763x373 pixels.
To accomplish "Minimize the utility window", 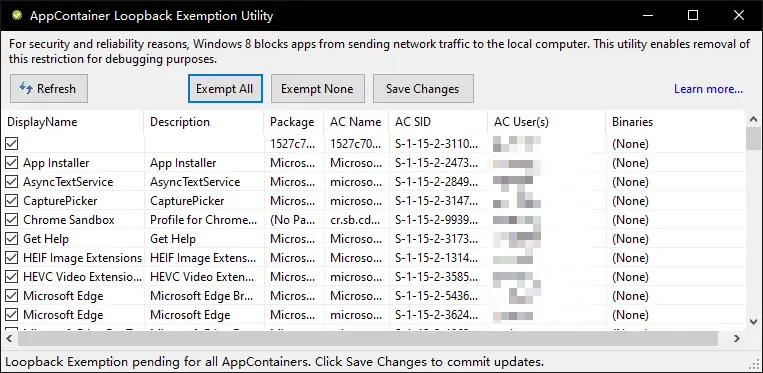I will (648, 15).
